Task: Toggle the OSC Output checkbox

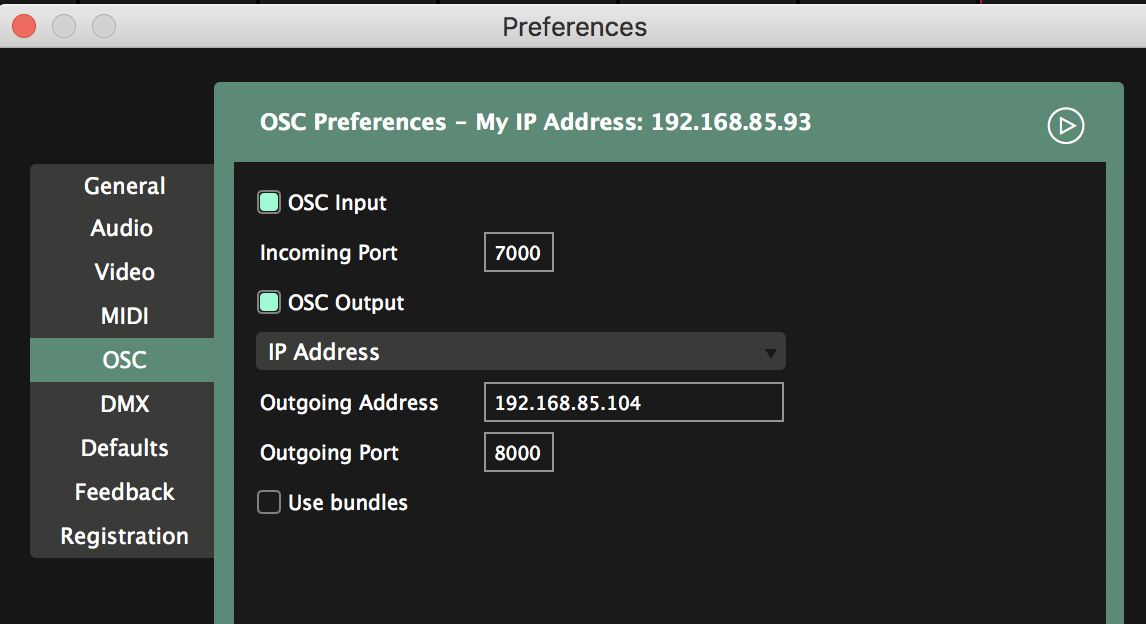Action: [x=269, y=303]
